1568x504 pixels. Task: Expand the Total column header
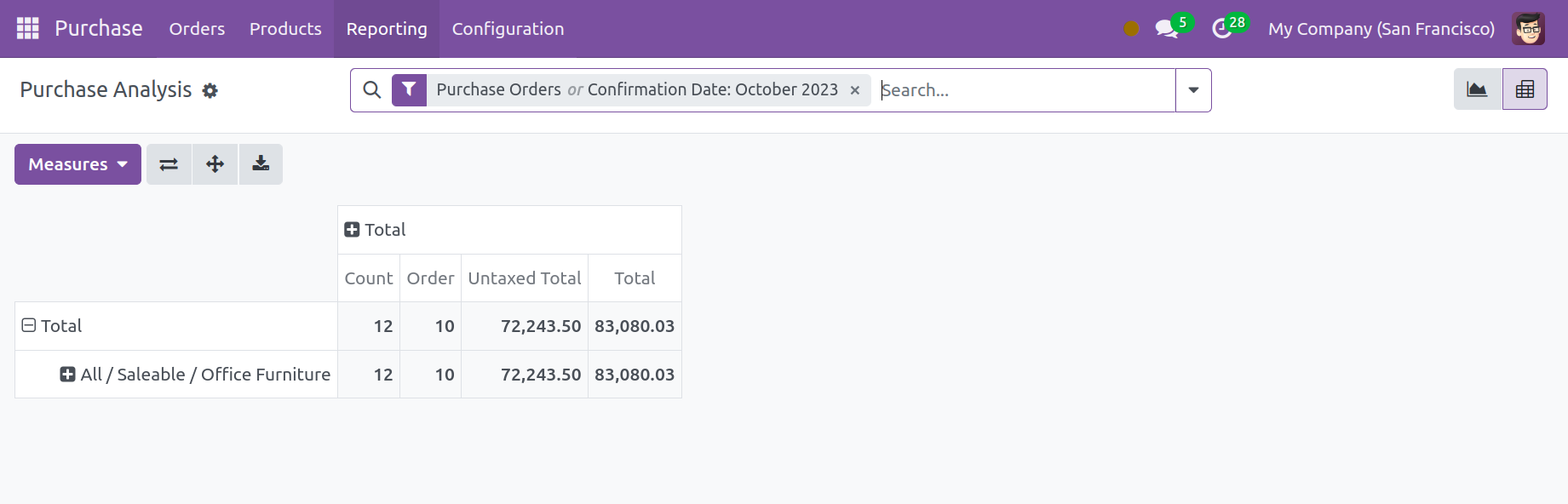click(x=375, y=230)
